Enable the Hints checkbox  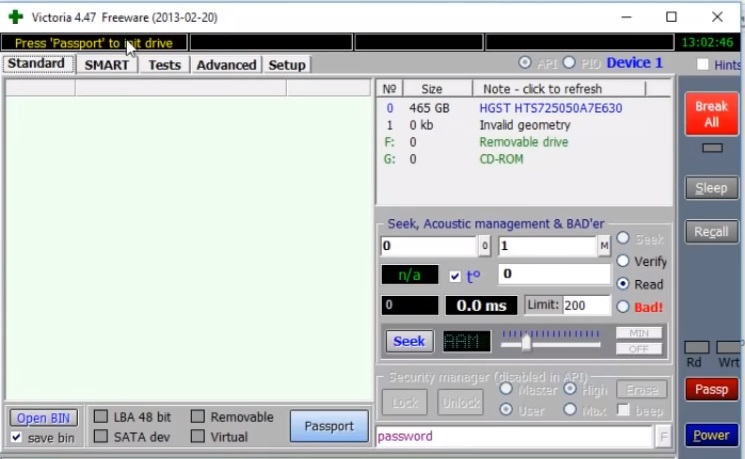point(703,65)
